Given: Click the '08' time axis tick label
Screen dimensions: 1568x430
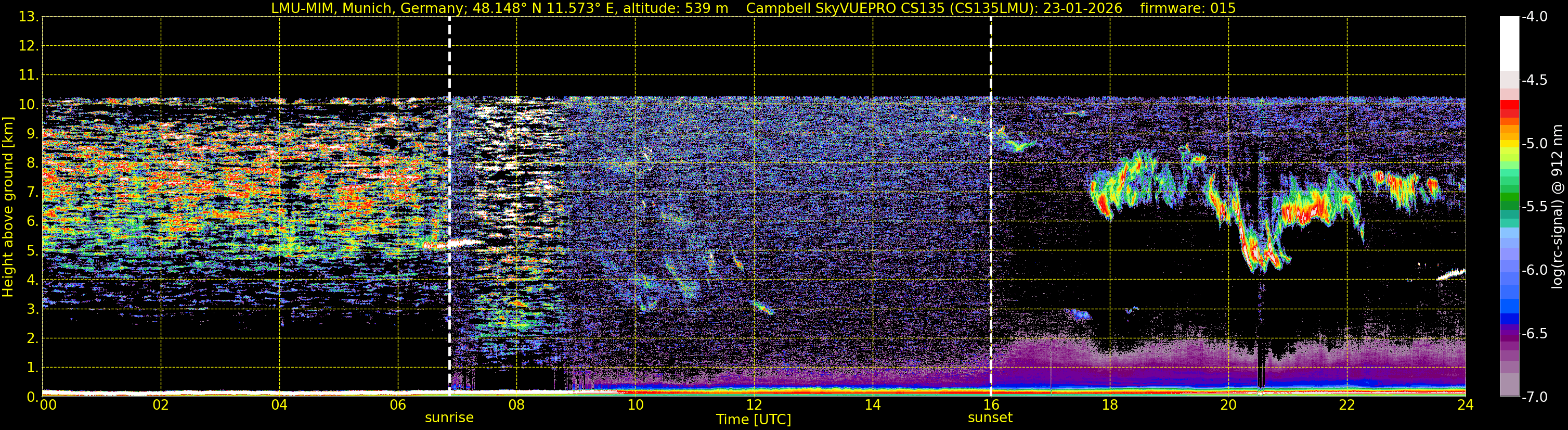Looking at the screenshot, I should 517,405.
